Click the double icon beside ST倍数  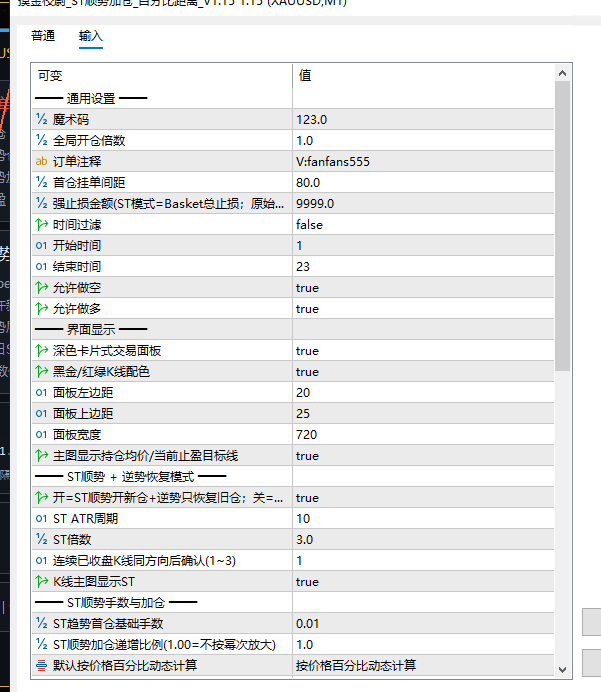click(x=41, y=539)
